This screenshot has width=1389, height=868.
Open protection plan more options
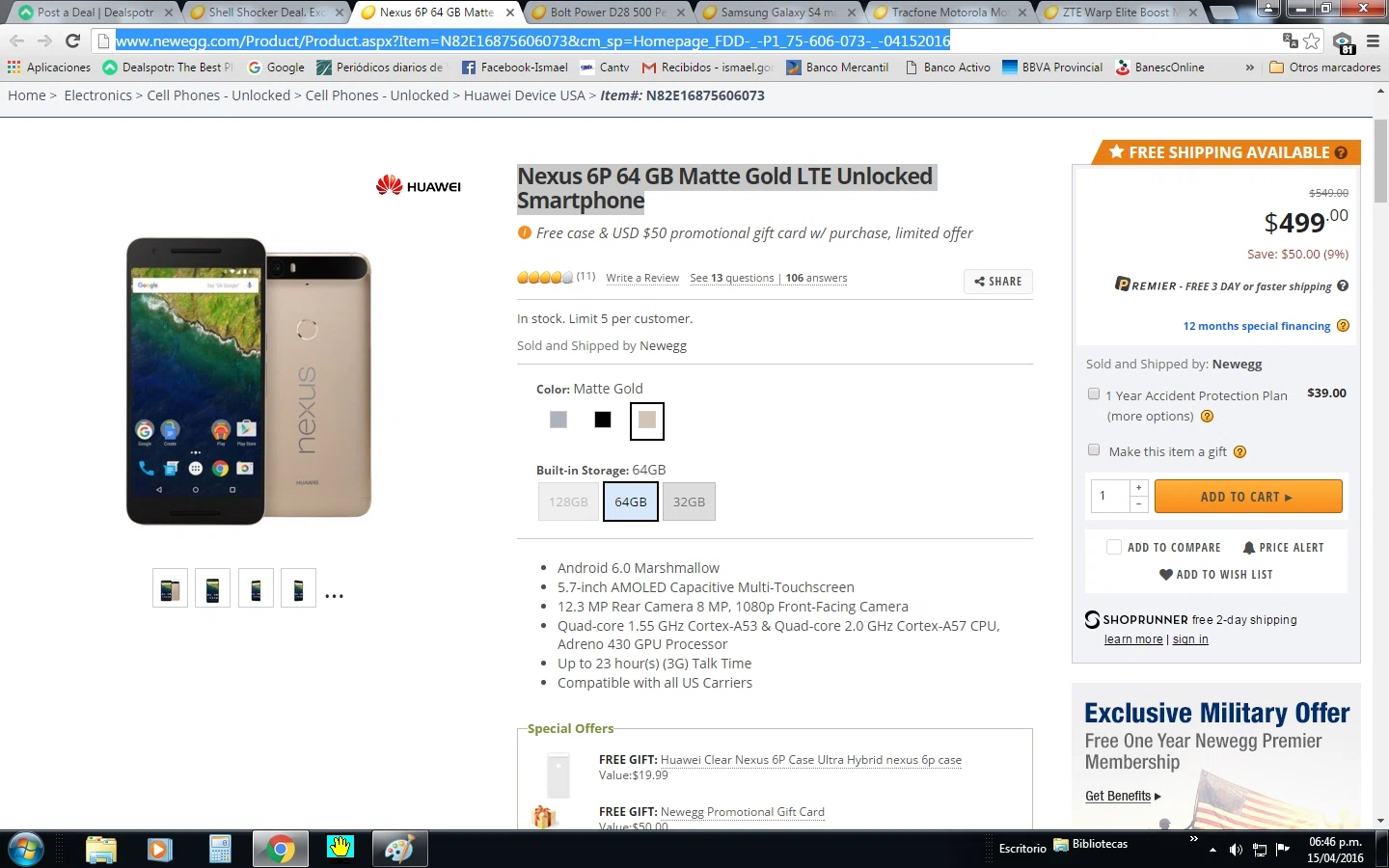tap(1151, 417)
